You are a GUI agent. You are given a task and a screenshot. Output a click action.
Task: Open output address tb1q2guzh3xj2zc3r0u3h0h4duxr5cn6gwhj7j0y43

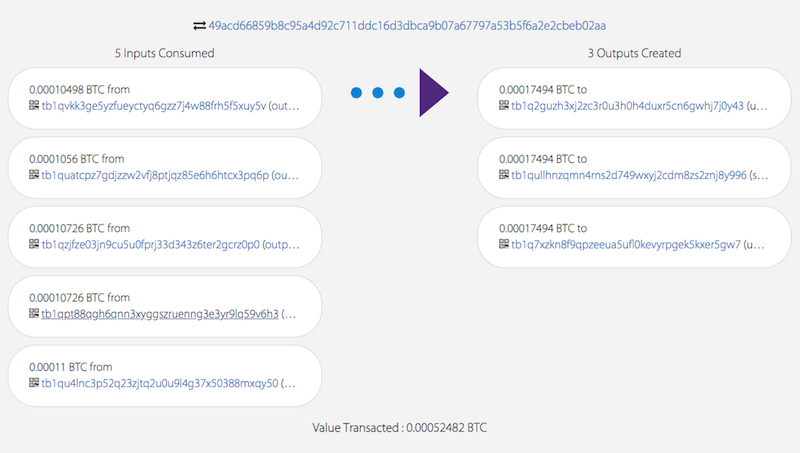click(x=628, y=106)
